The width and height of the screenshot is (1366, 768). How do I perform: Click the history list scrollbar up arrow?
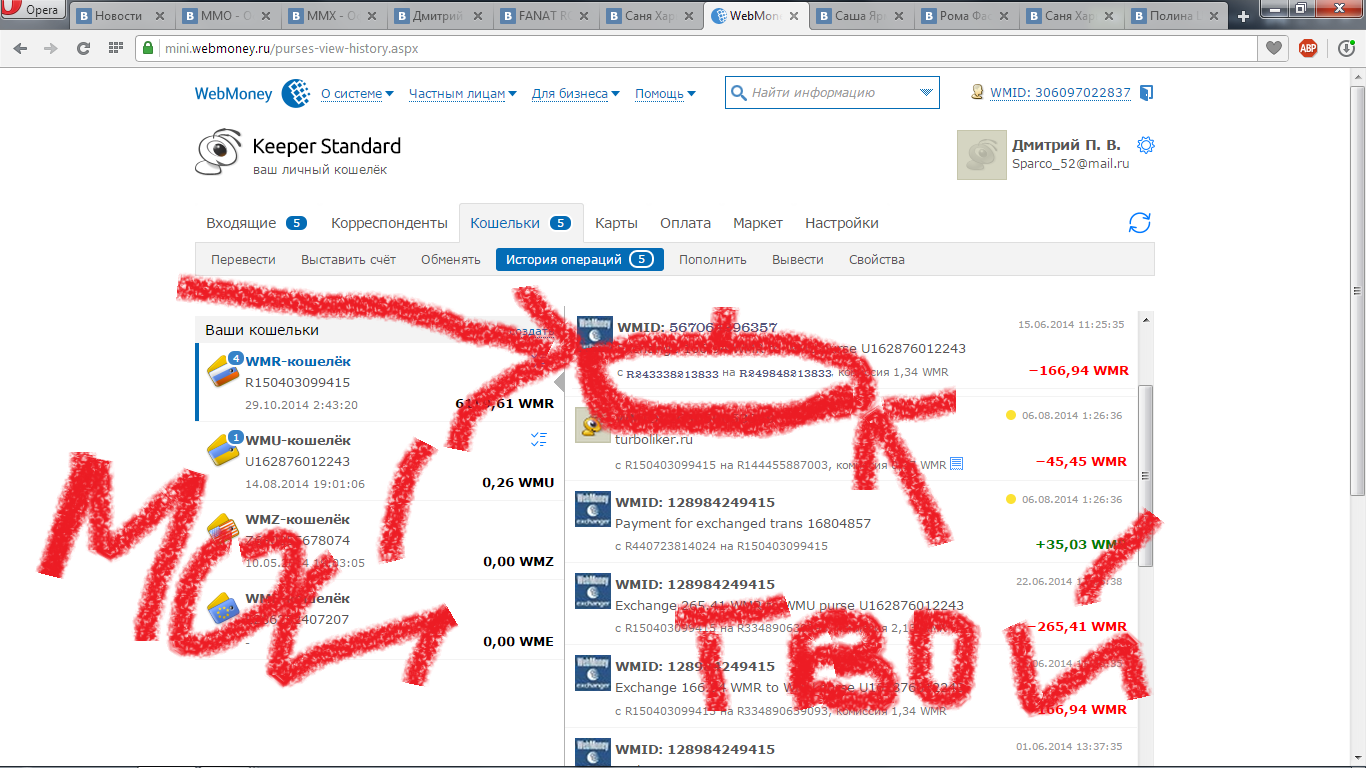pyautogui.click(x=1145, y=320)
